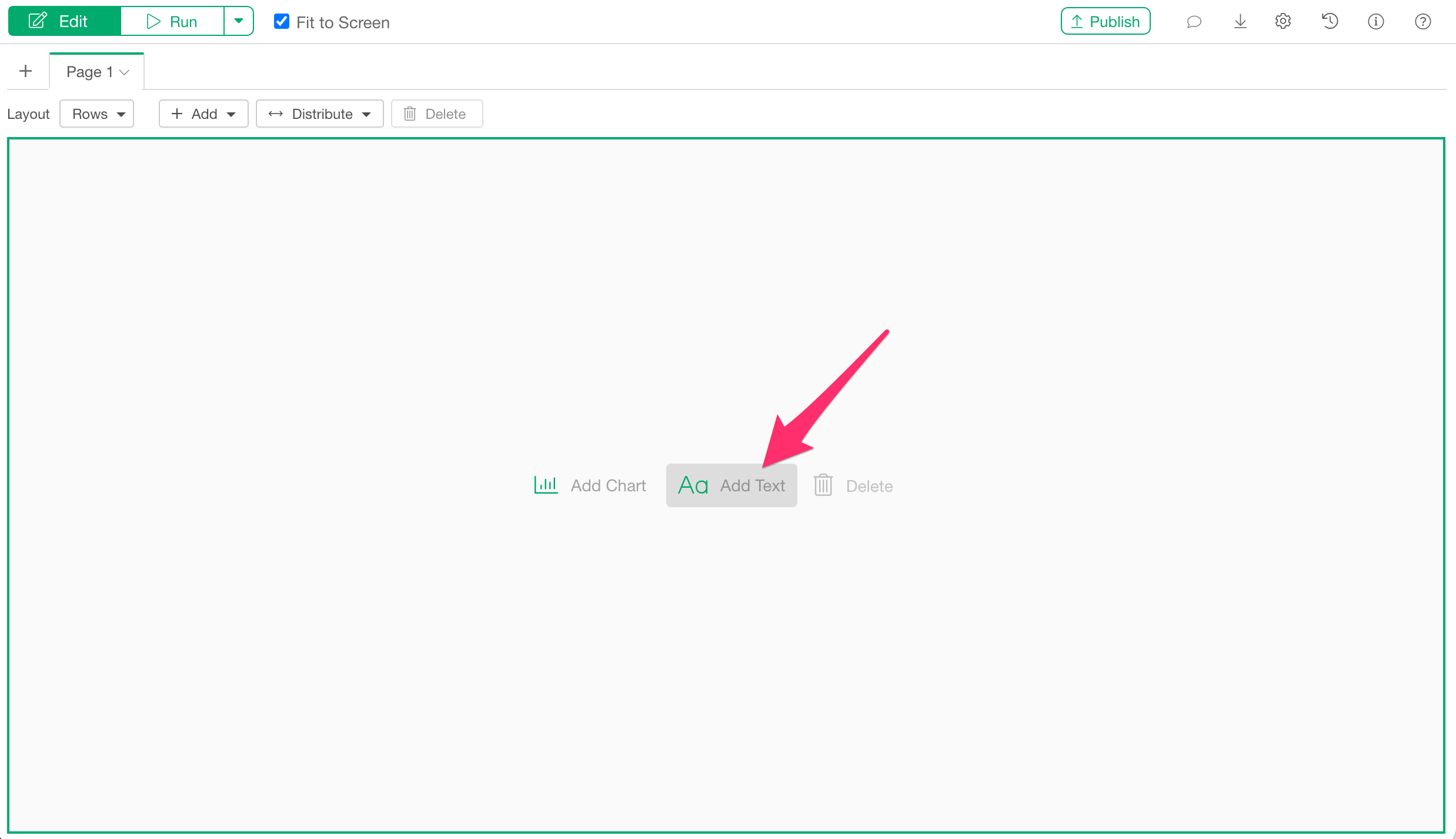
Task: Open the version history clock icon
Action: [1330, 22]
